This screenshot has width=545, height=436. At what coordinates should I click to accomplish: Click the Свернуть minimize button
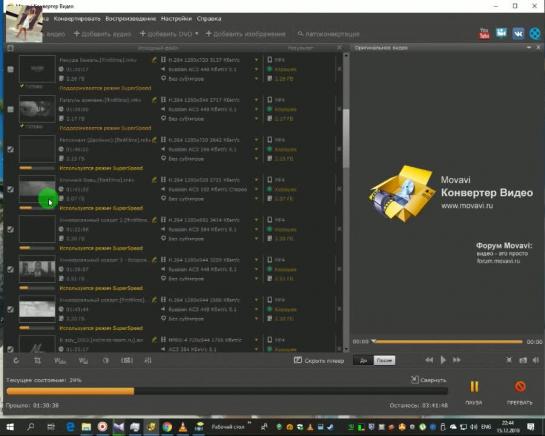pyautogui.click(x=429, y=380)
